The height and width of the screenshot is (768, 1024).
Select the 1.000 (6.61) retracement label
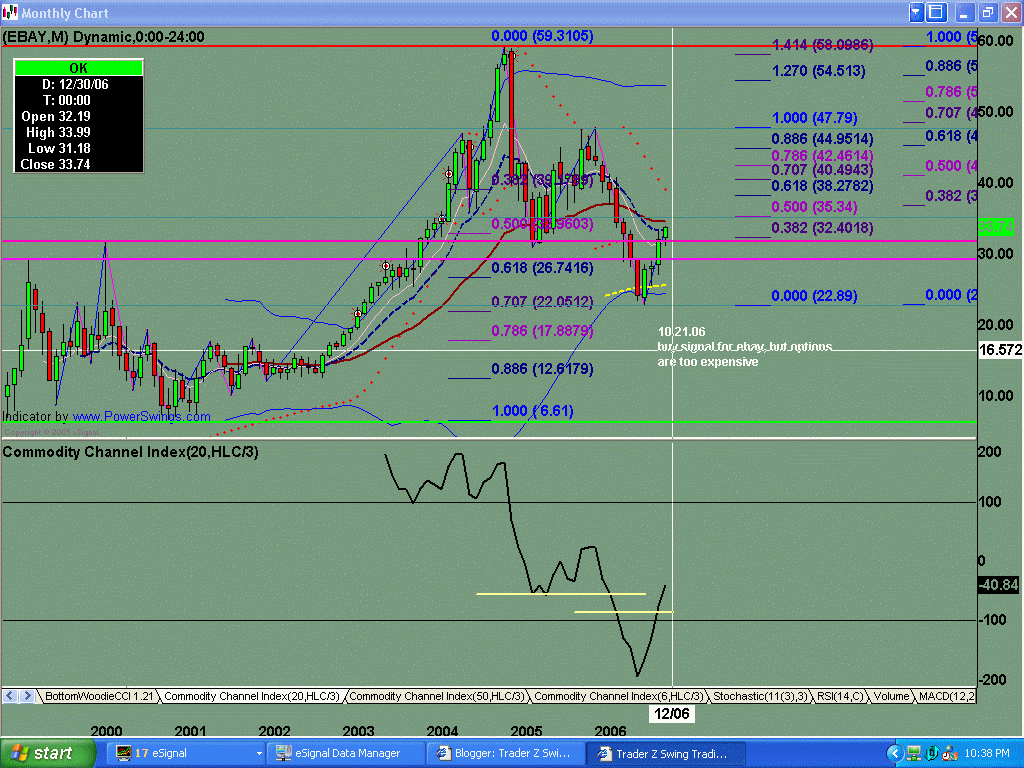[x=532, y=411]
